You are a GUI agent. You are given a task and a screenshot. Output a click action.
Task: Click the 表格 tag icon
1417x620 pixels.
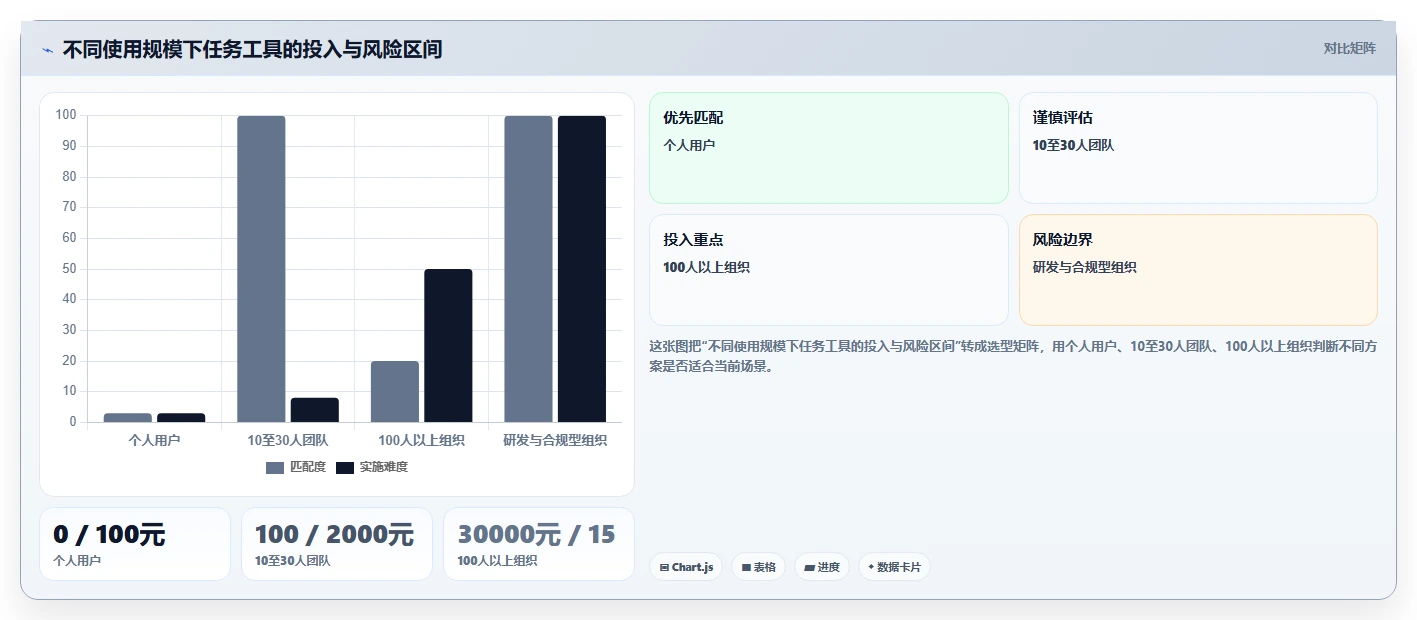(746, 567)
